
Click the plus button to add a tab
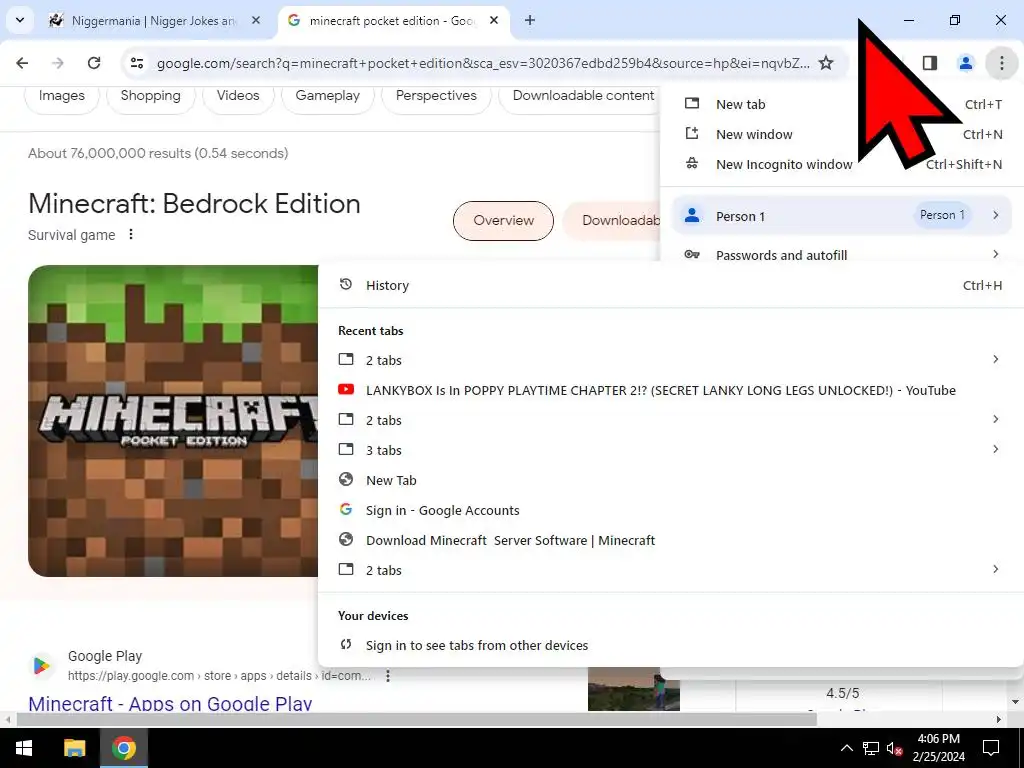(530, 20)
